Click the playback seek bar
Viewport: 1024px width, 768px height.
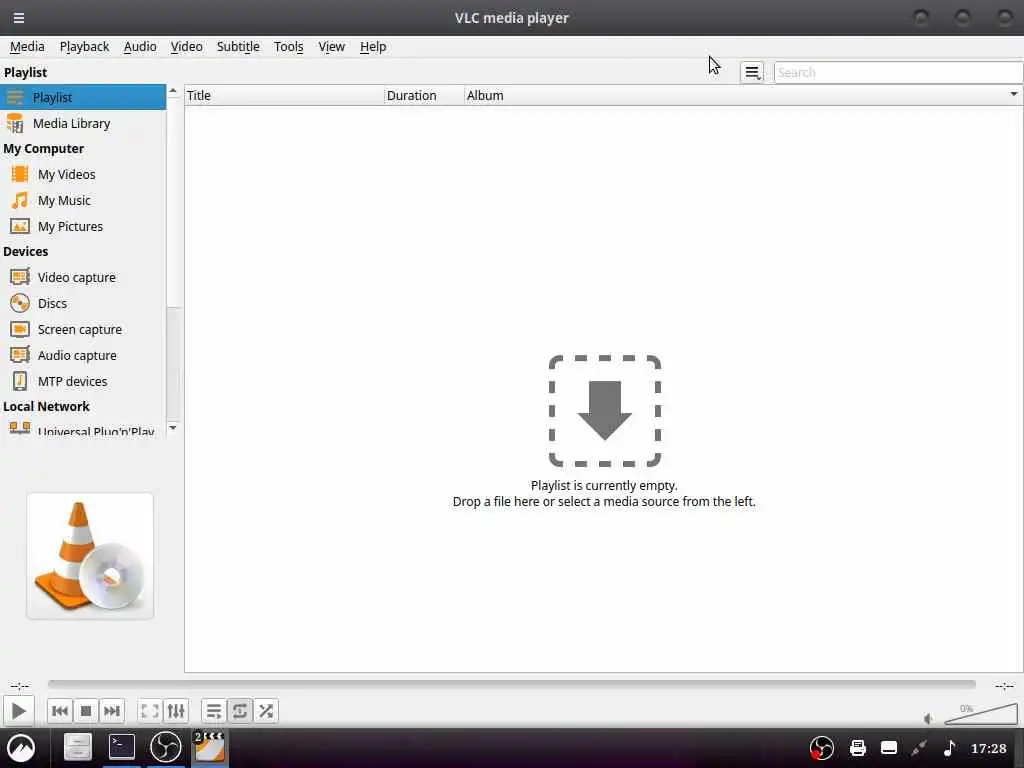(x=511, y=684)
